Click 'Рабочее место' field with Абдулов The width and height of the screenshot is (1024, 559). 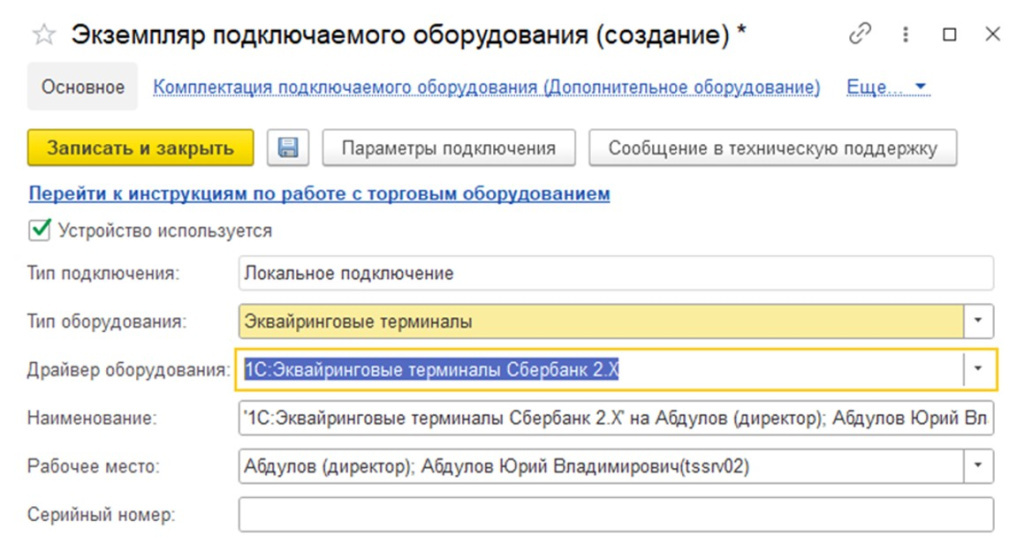pyautogui.click(x=601, y=466)
